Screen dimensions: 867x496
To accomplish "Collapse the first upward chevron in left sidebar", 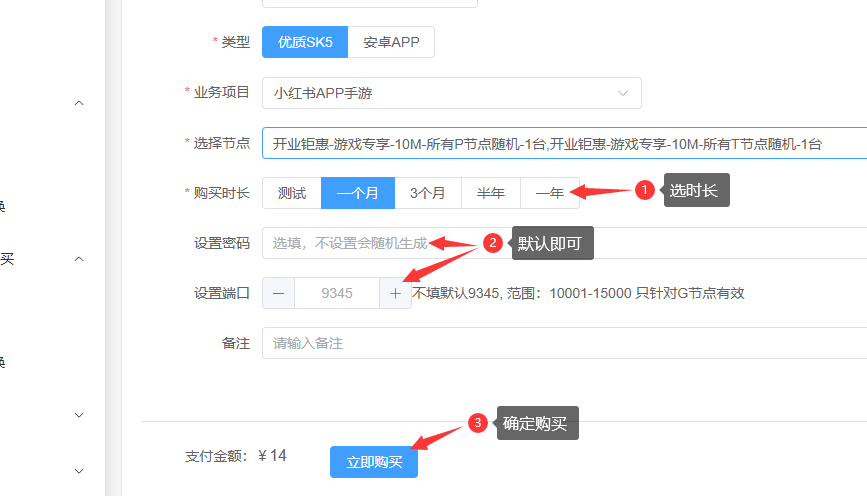I will (80, 103).
